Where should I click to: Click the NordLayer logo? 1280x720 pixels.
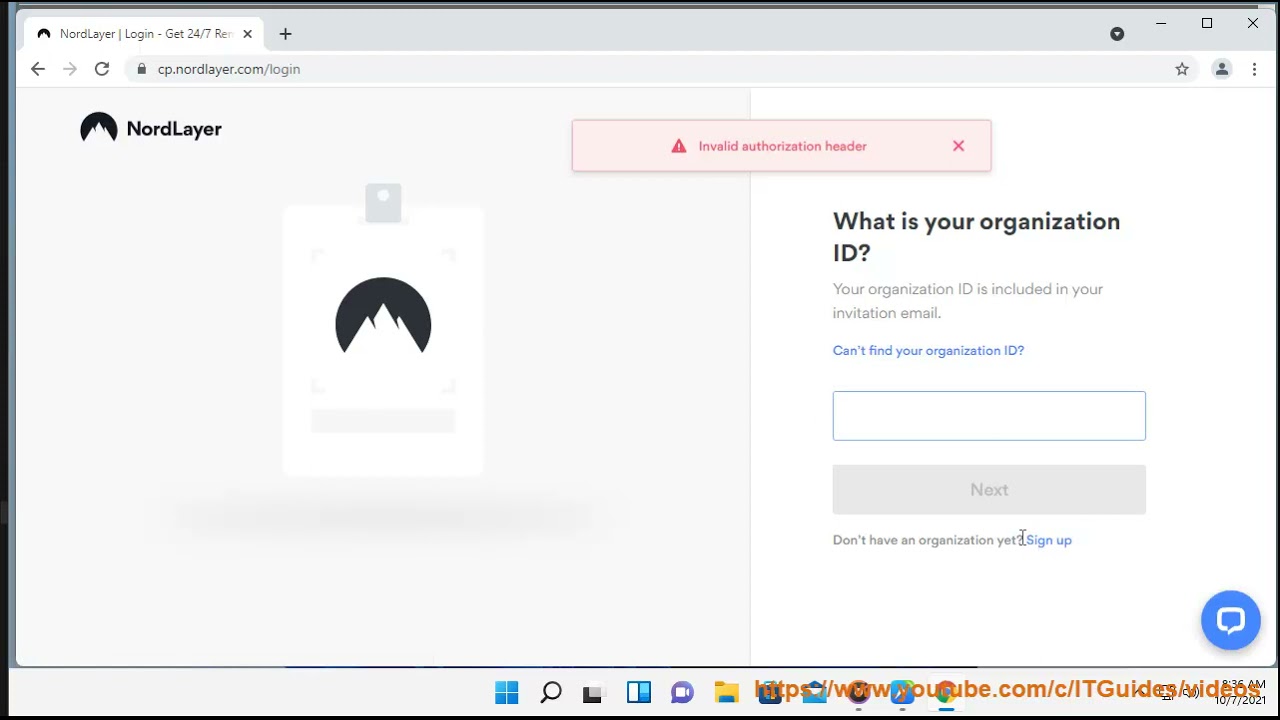pos(151,128)
